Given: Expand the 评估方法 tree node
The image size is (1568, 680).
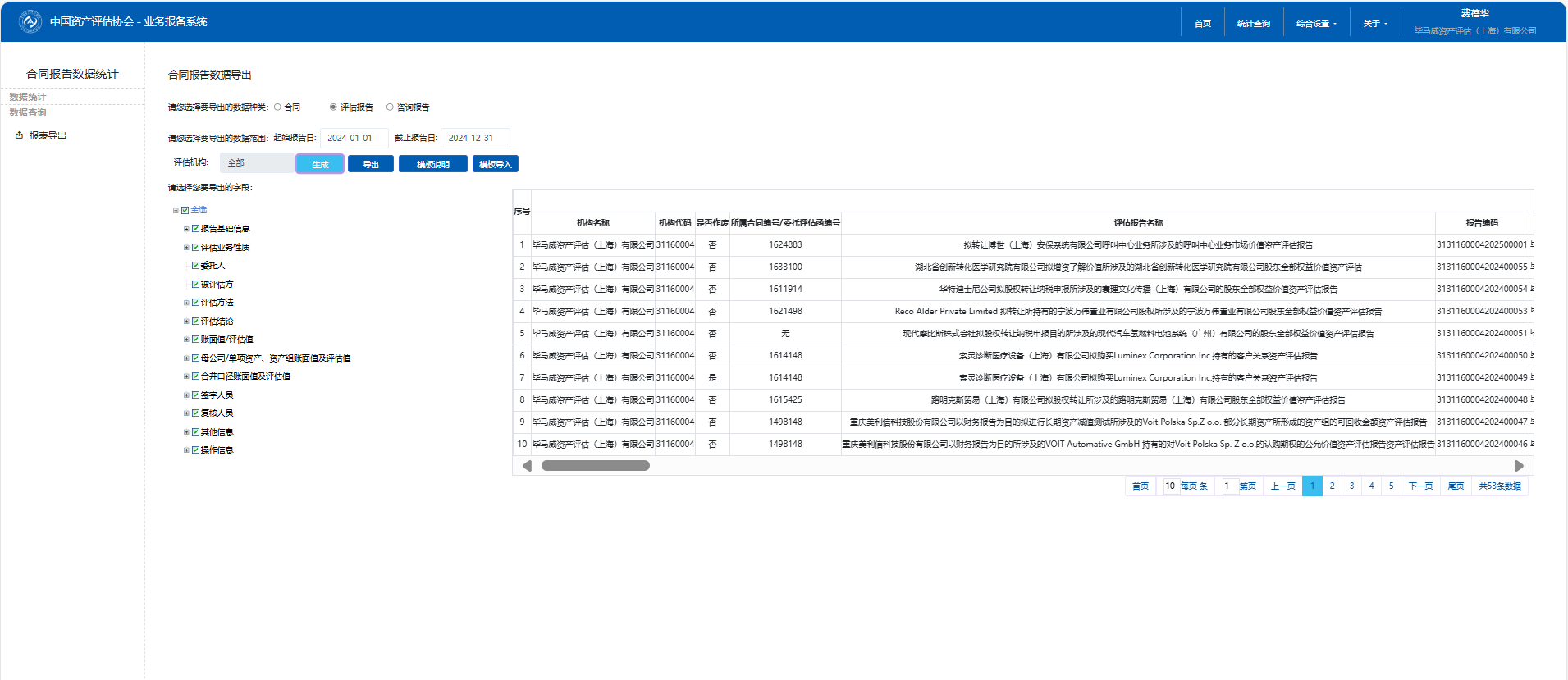Looking at the screenshot, I should click(186, 303).
